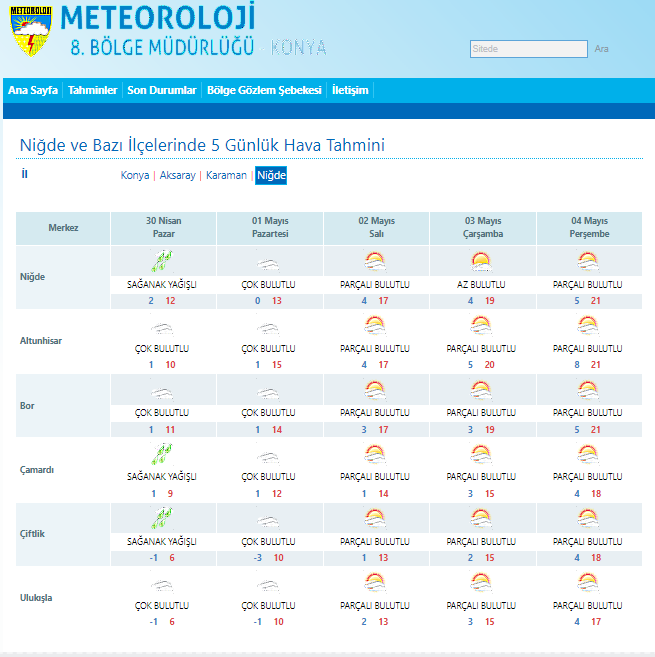
Task: Click the 01 Mayıs Pazartesi header
Action: coord(270,228)
